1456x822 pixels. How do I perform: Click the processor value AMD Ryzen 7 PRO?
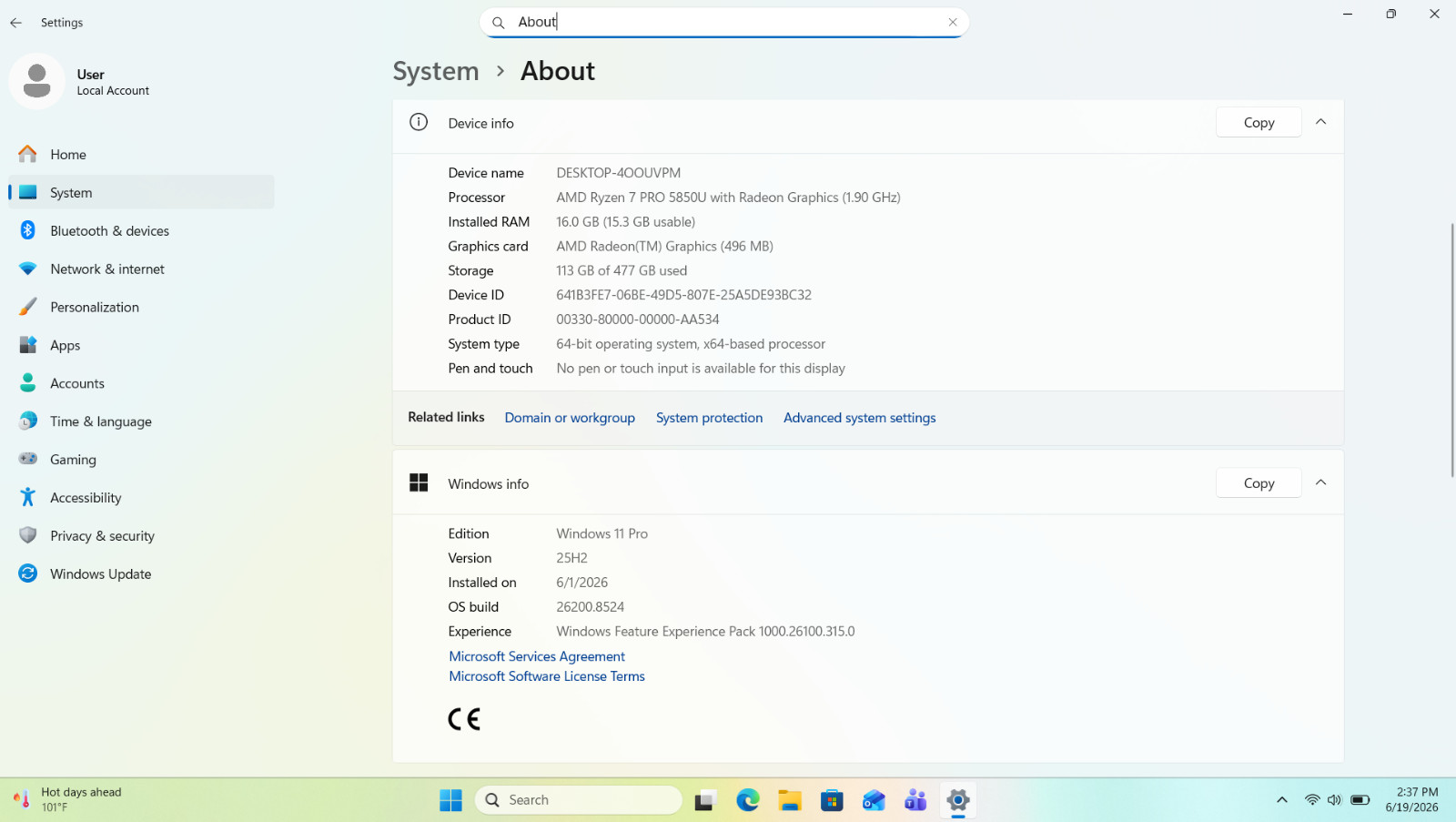tap(728, 198)
